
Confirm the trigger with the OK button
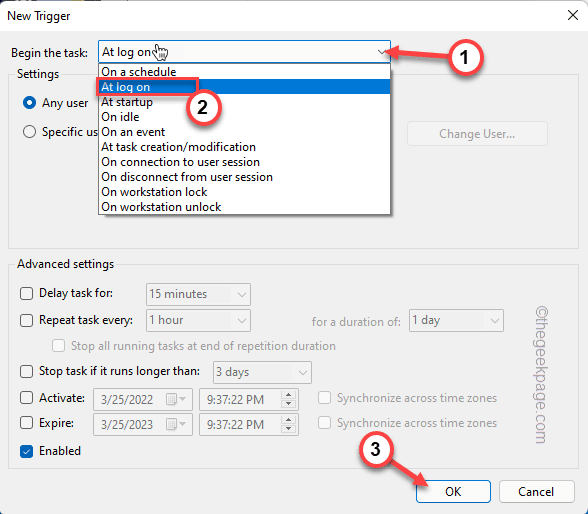[x=453, y=492]
